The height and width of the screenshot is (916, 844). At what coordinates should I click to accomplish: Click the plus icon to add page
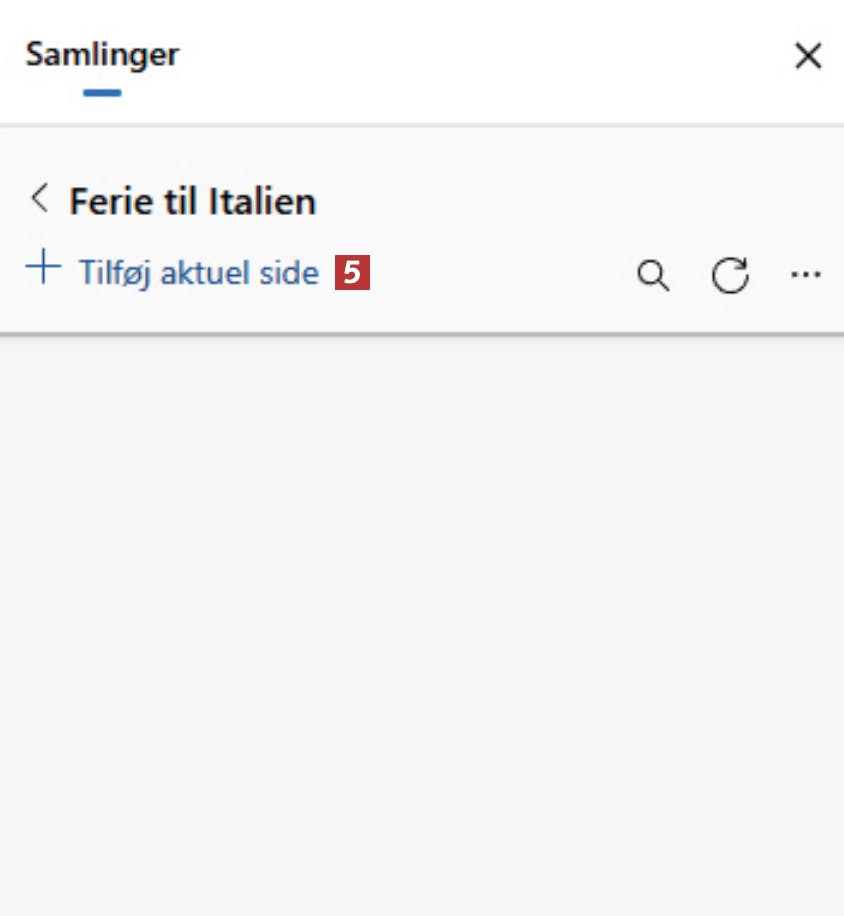coord(43,268)
